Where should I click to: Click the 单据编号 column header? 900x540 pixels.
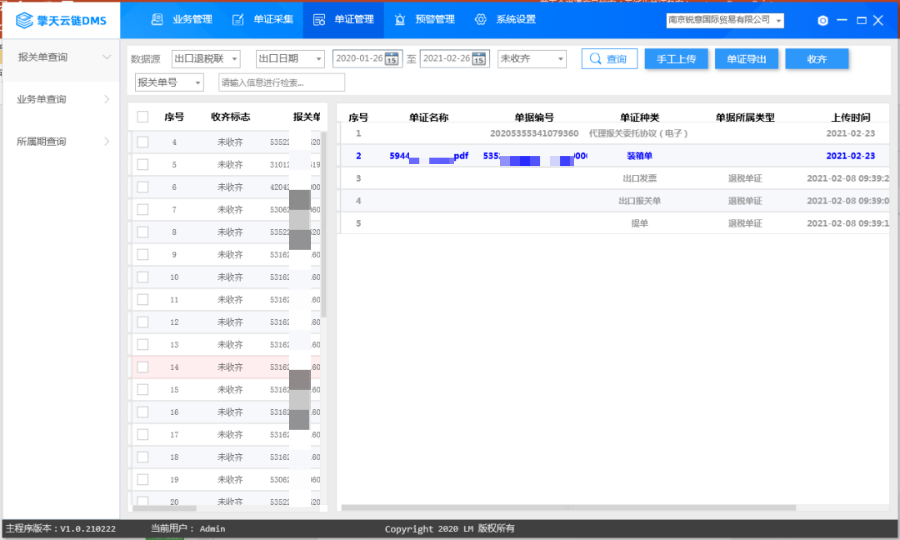(534, 118)
